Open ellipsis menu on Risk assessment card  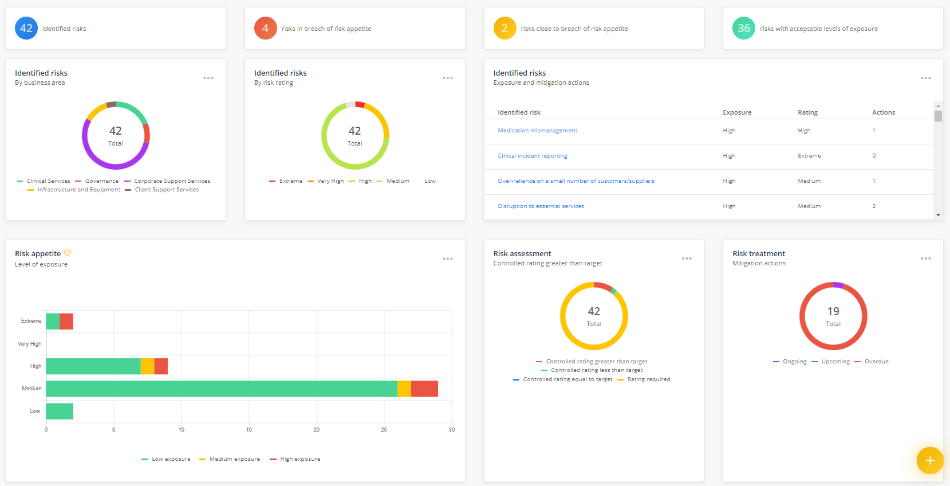click(x=687, y=258)
